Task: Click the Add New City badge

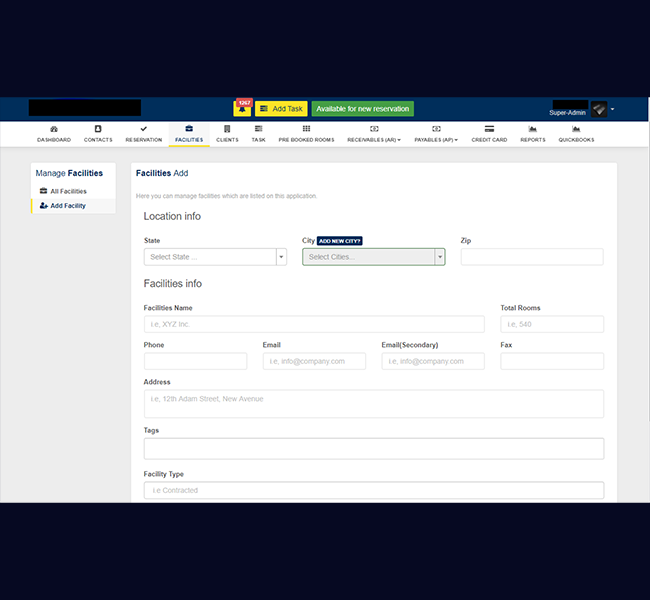Action: [340, 241]
